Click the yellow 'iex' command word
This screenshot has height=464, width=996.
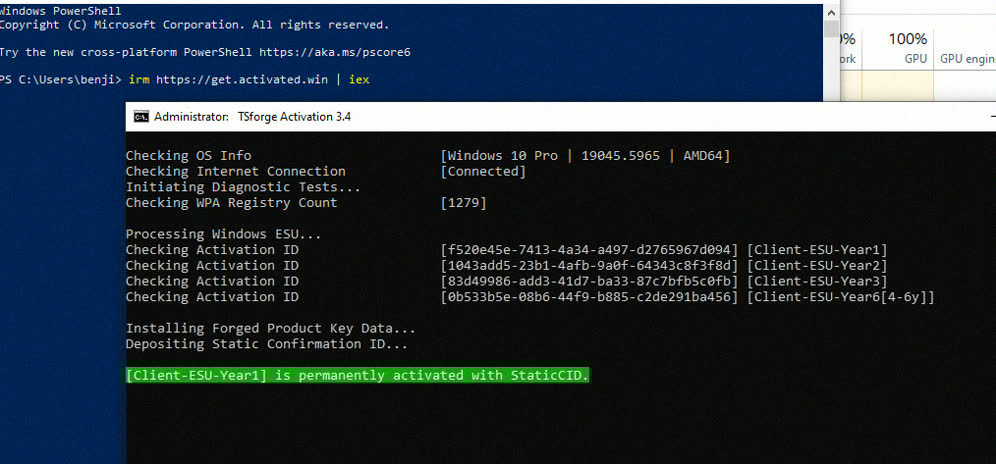(x=359, y=79)
